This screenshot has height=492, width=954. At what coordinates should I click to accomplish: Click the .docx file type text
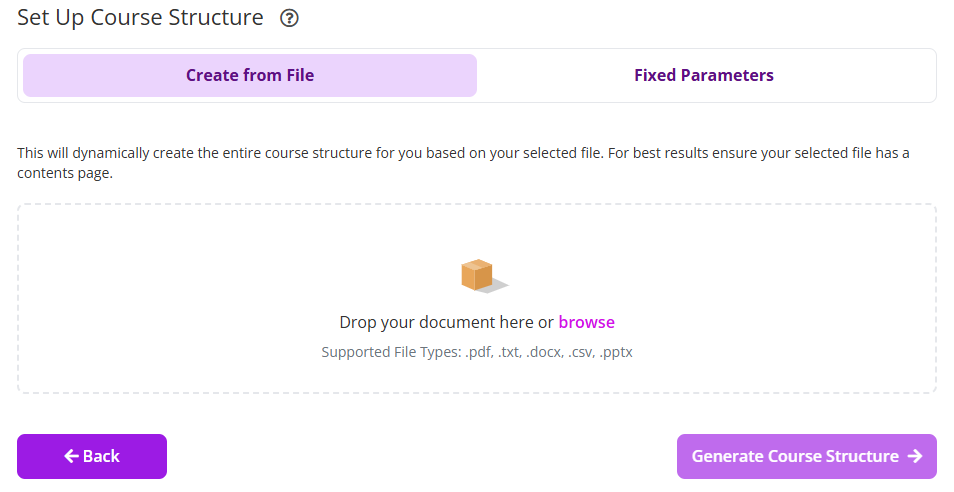544,352
